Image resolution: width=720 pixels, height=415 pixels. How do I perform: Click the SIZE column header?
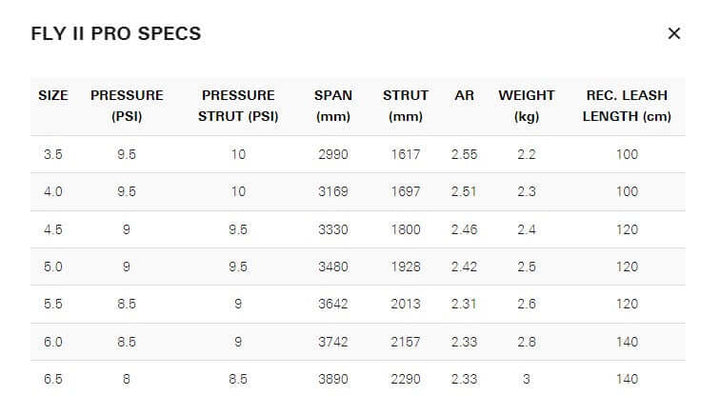pos(53,96)
